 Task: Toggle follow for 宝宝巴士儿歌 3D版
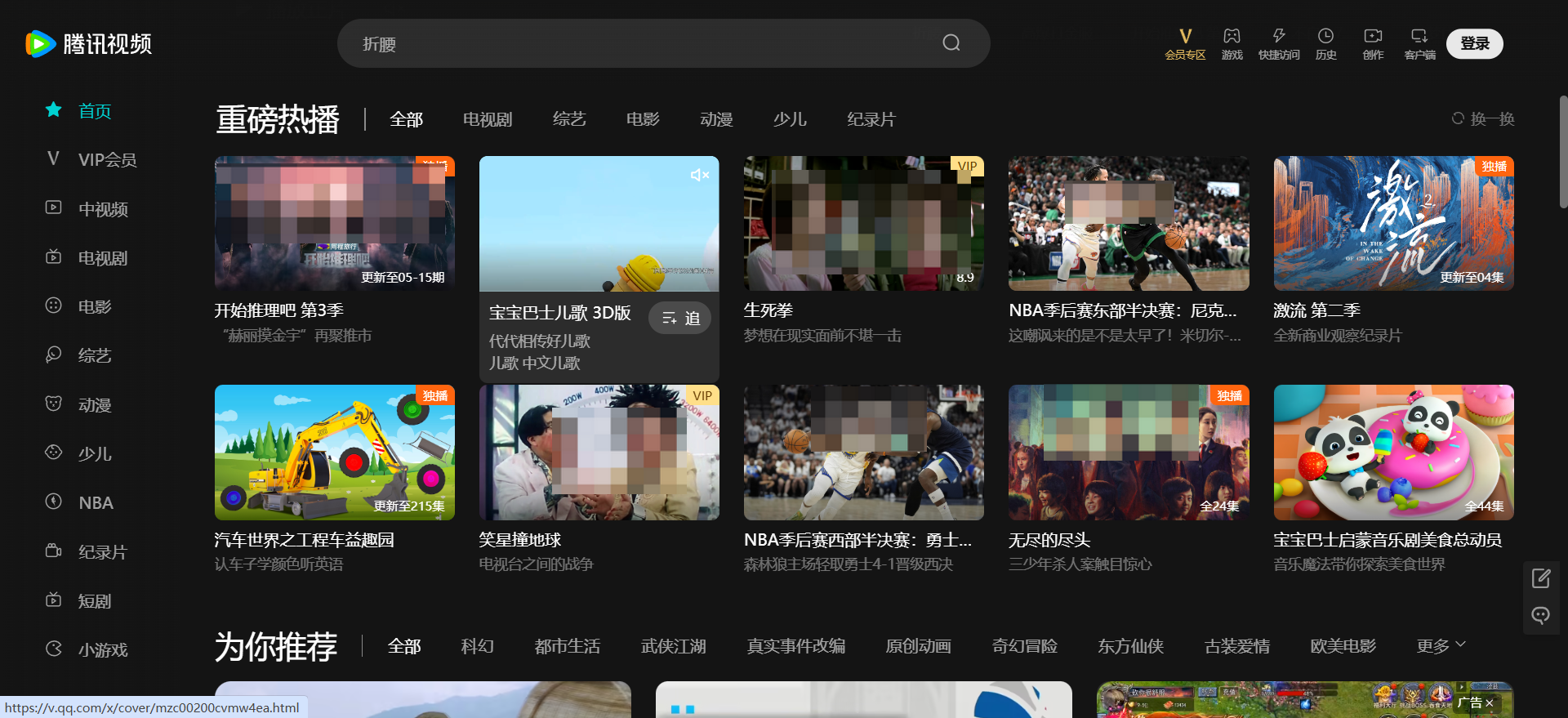click(x=680, y=319)
